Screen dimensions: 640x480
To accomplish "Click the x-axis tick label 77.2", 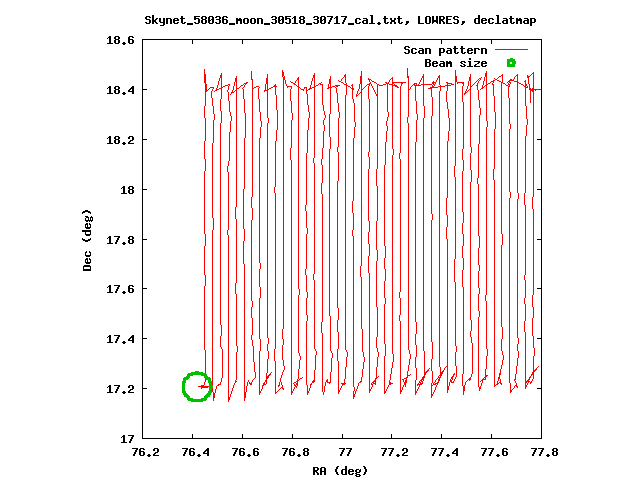I will coord(394,452).
